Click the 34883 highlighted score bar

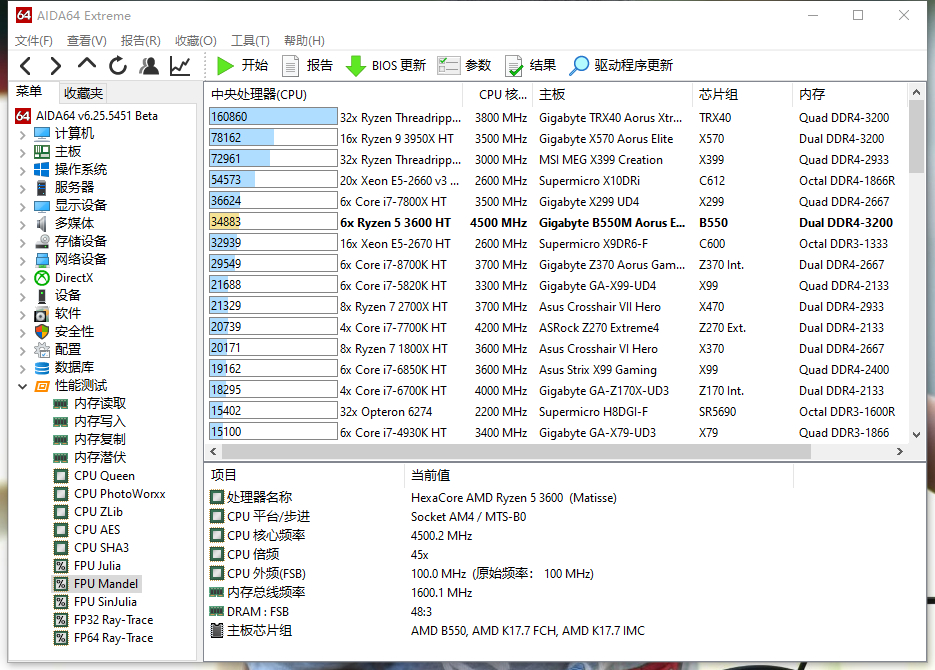(x=273, y=222)
